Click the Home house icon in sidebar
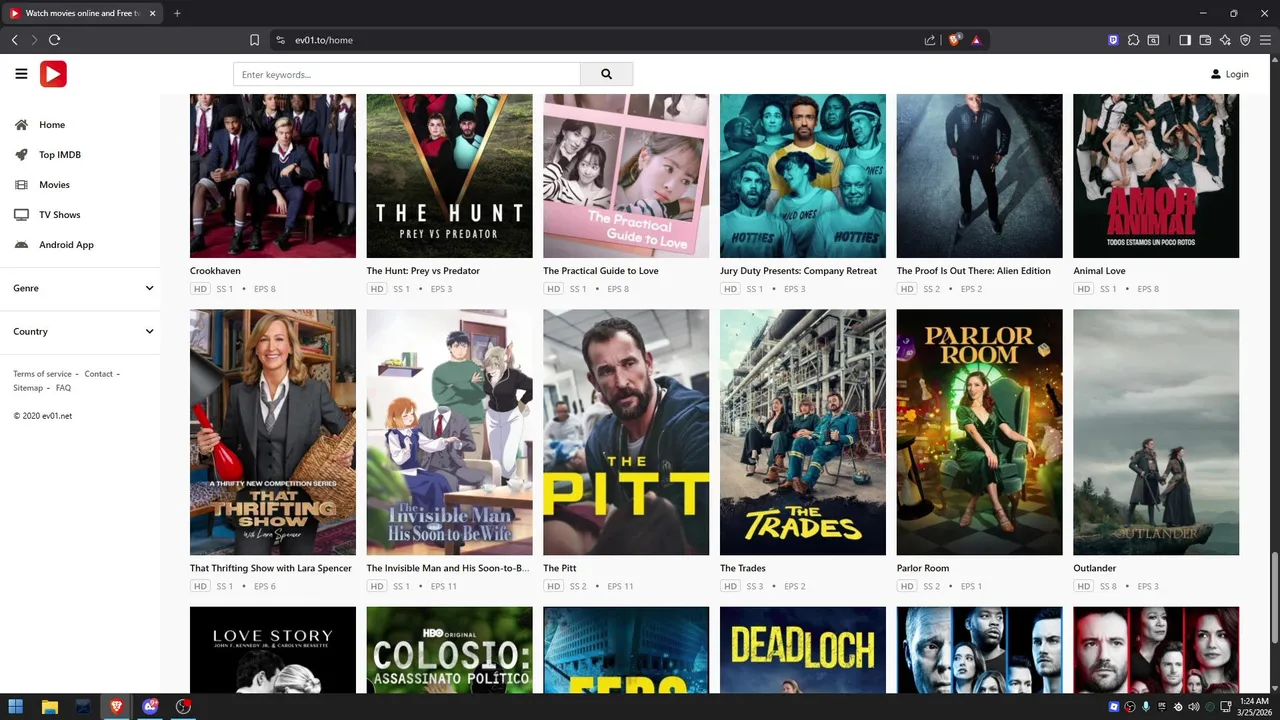The height and width of the screenshot is (720, 1280). 21,125
